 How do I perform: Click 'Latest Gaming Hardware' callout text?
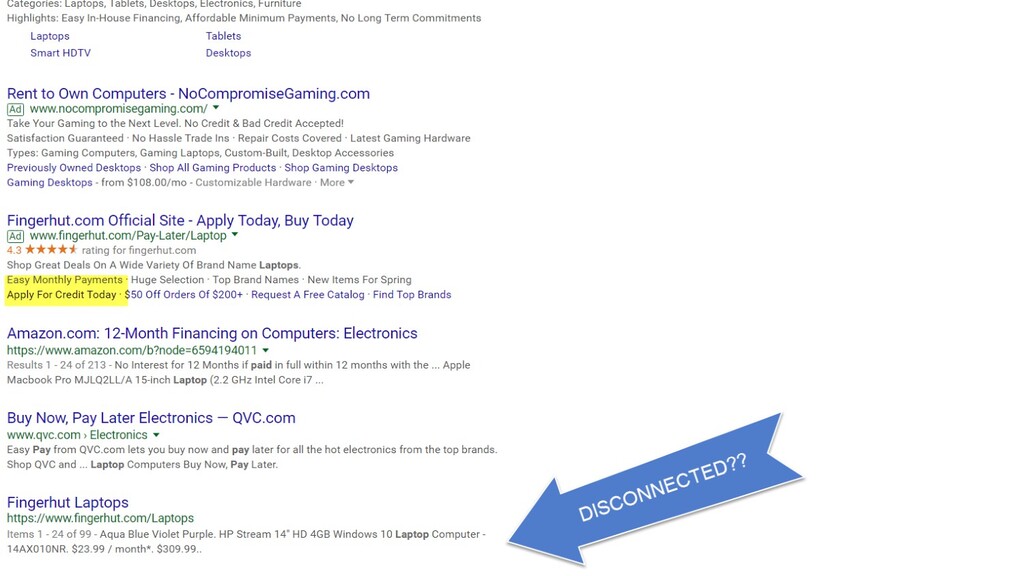tap(410, 138)
